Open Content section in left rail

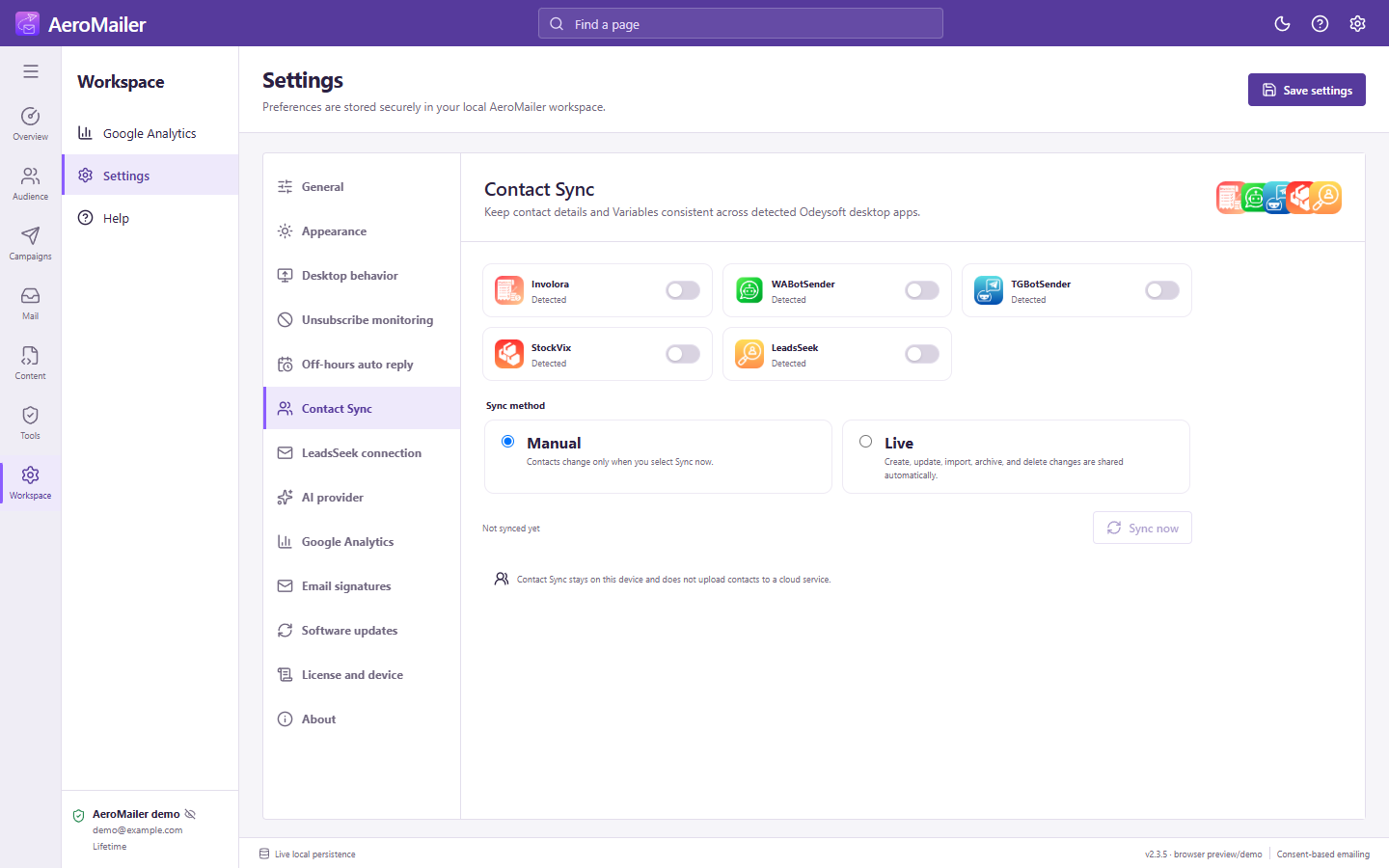click(31, 363)
